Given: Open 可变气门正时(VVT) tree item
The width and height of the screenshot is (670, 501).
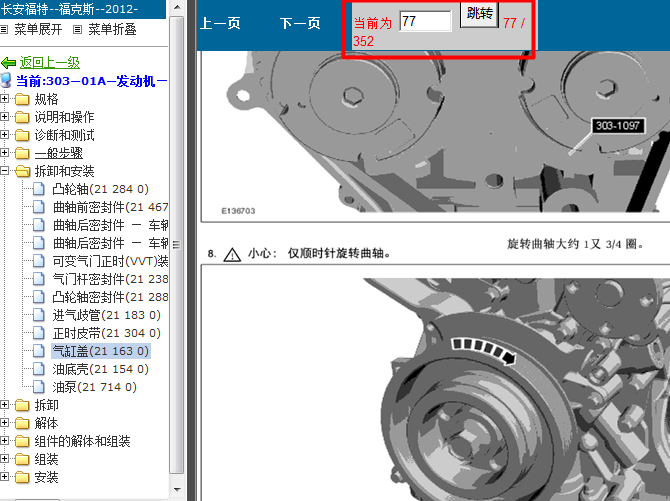Looking at the screenshot, I should click(x=110, y=261).
